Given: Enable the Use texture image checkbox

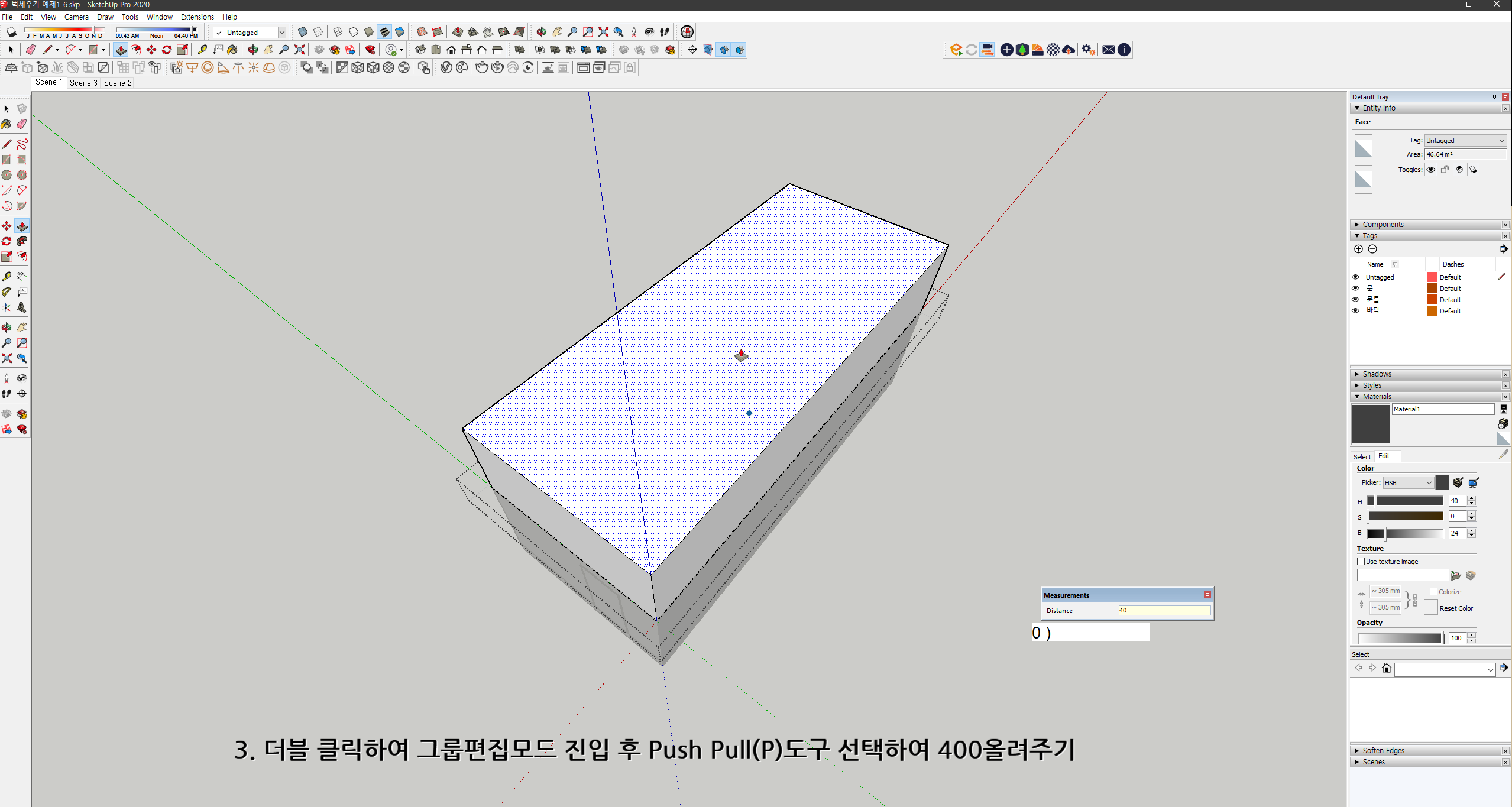Looking at the screenshot, I should click(x=1359, y=562).
